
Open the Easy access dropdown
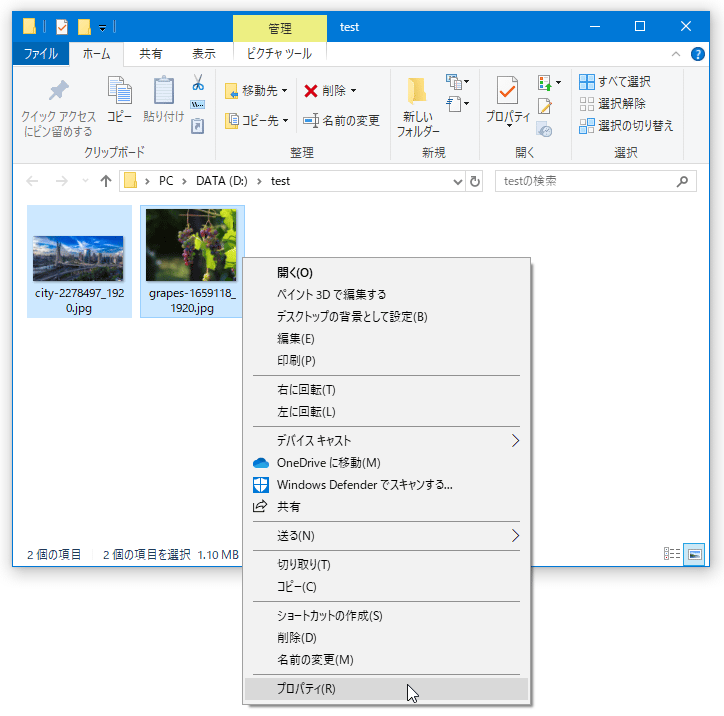tap(457, 104)
